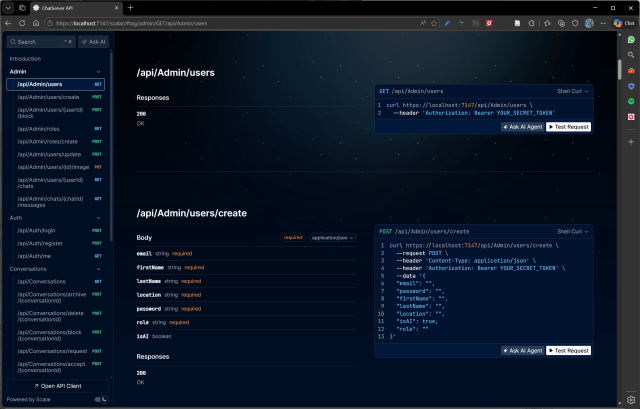Select /api/Conversations/accept/{conversationId} endpoint
This screenshot has width=640, height=409.
56,367
